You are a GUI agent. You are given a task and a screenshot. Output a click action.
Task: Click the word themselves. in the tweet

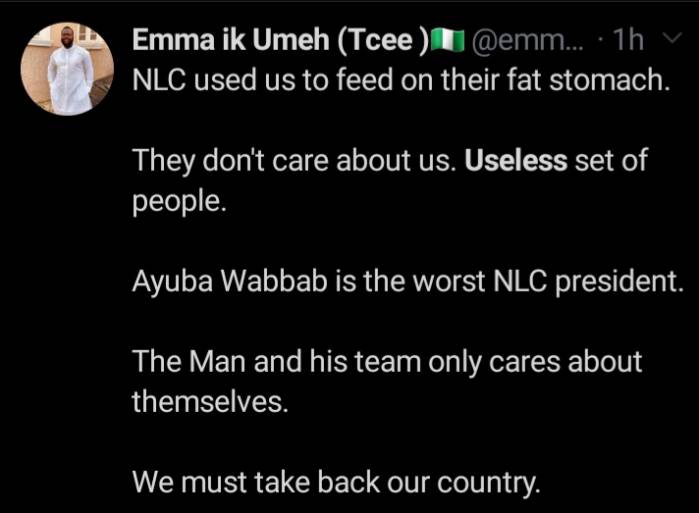pyautogui.click(x=210, y=402)
